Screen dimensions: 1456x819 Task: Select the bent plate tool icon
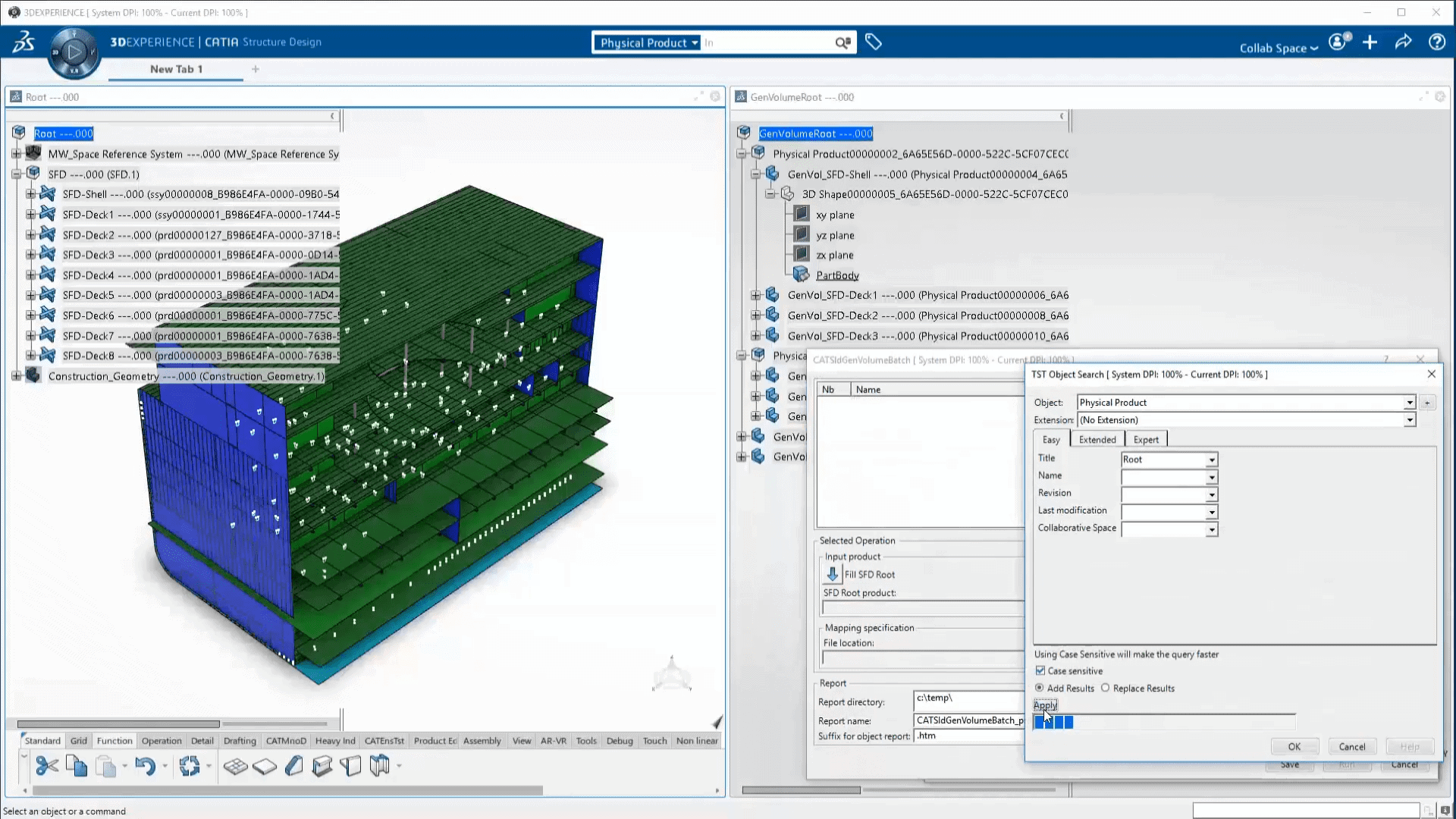click(x=350, y=767)
